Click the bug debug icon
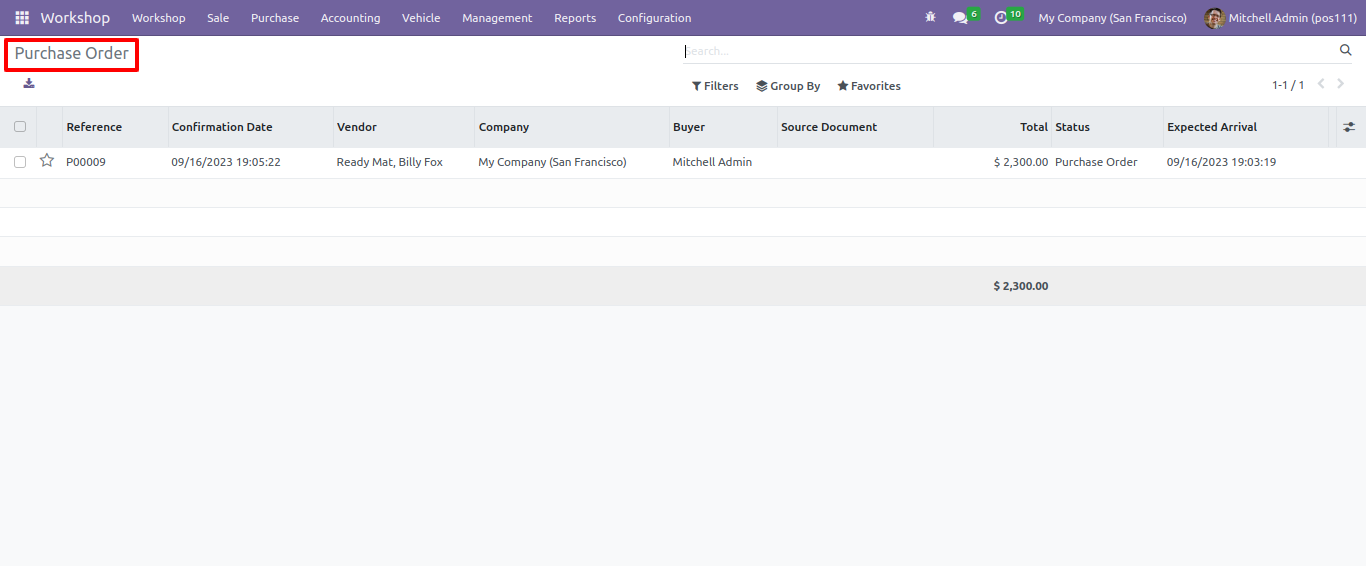The height and width of the screenshot is (566, 1366). click(x=931, y=18)
